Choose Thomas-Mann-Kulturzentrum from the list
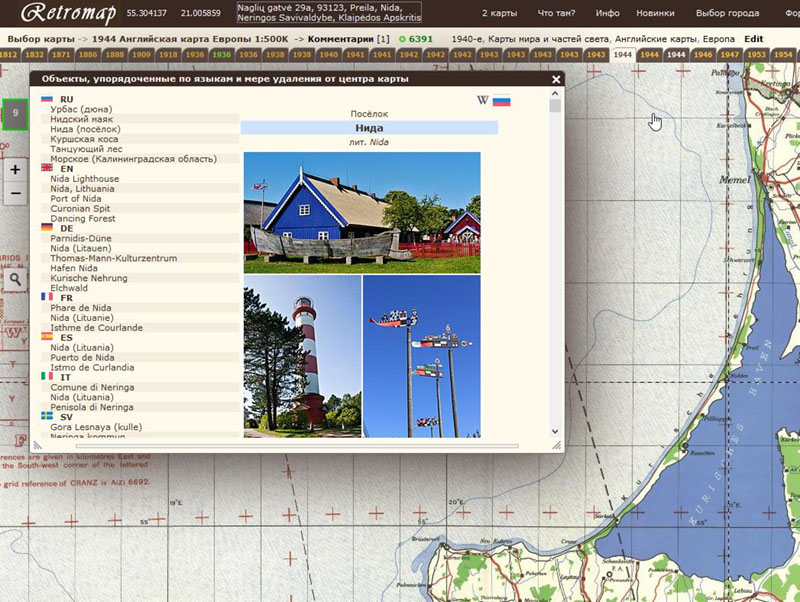The width and height of the screenshot is (800, 602). tap(113, 258)
